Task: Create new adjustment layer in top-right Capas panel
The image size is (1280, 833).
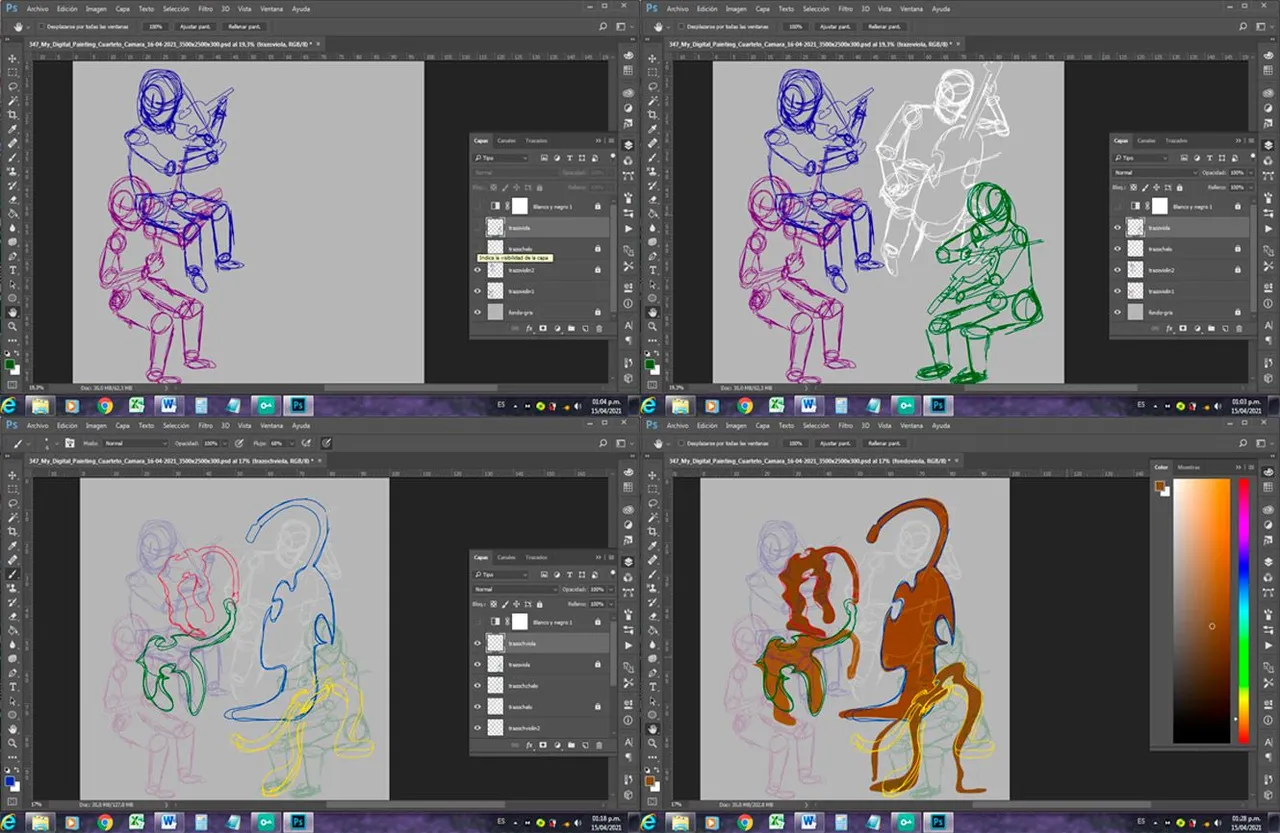Action: (x=1197, y=327)
